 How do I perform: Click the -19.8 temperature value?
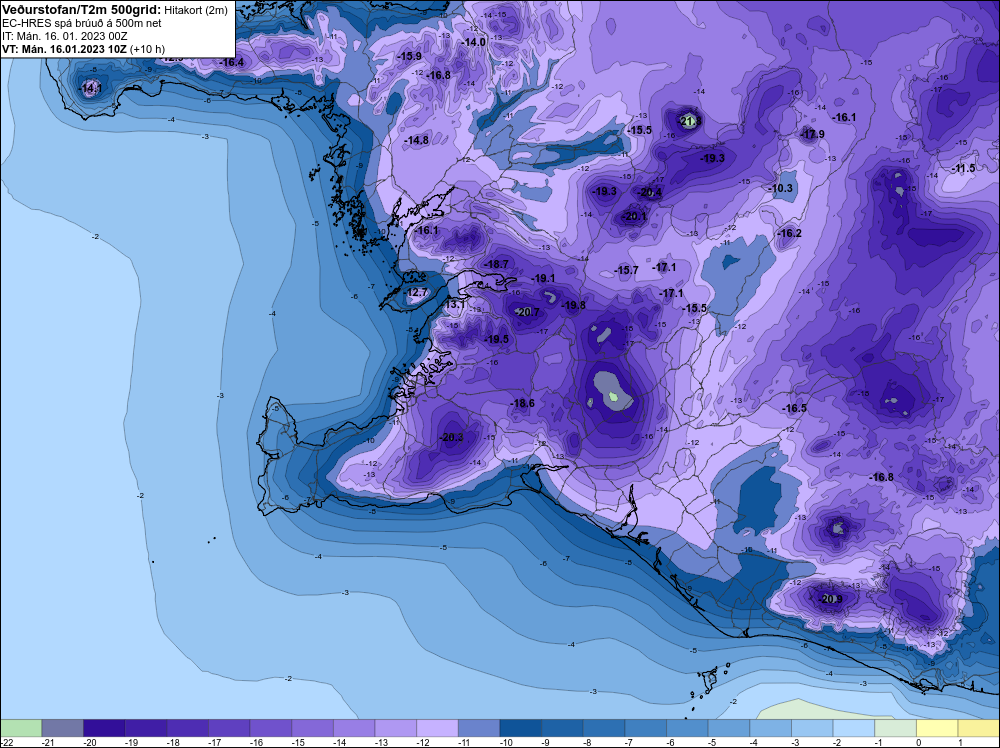click(x=573, y=305)
